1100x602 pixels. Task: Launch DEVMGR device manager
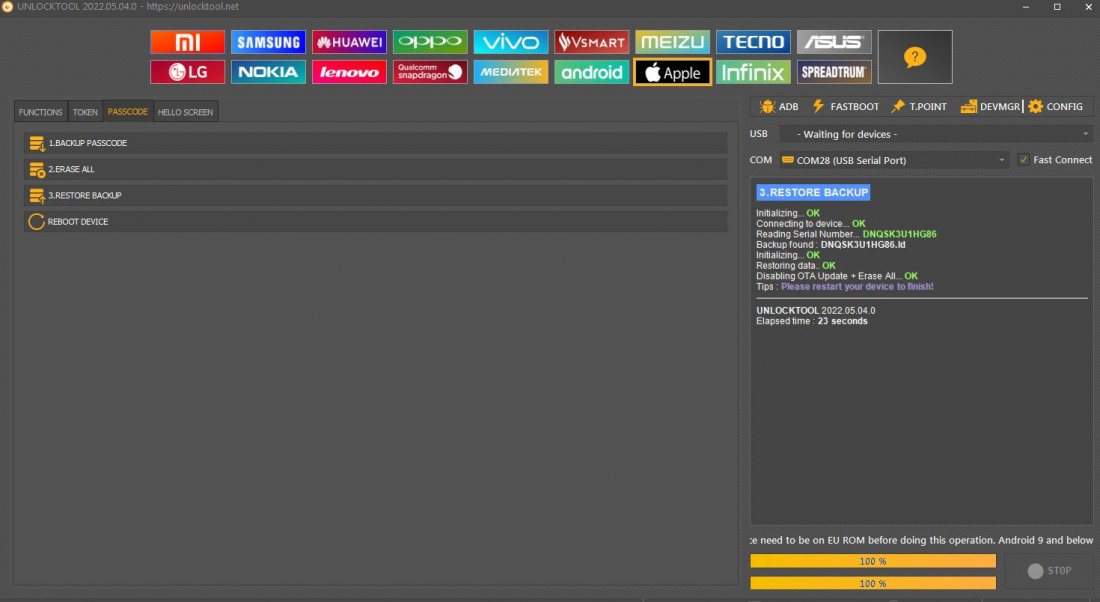click(x=991, y=107)
